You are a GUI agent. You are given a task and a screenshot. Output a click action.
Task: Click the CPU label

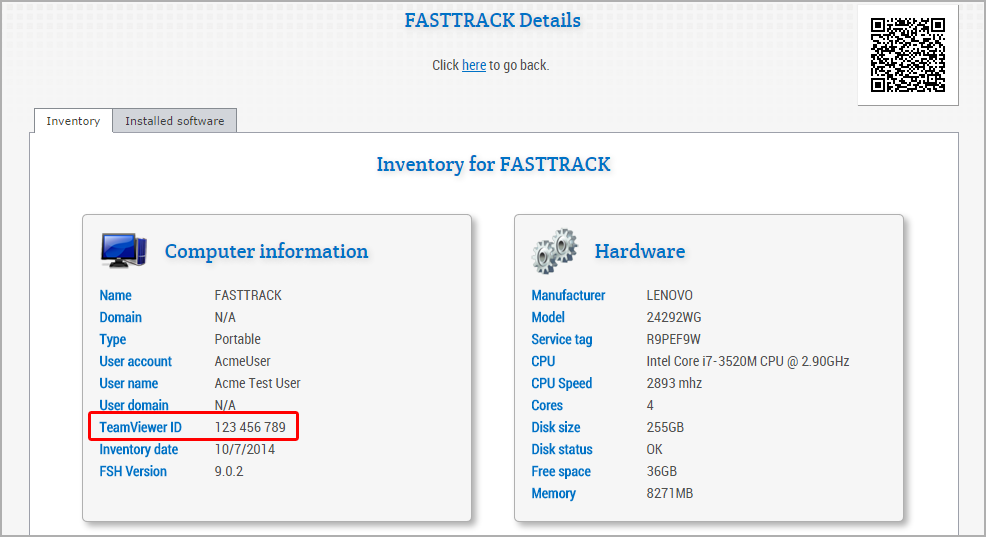click(x=543, y=362)
